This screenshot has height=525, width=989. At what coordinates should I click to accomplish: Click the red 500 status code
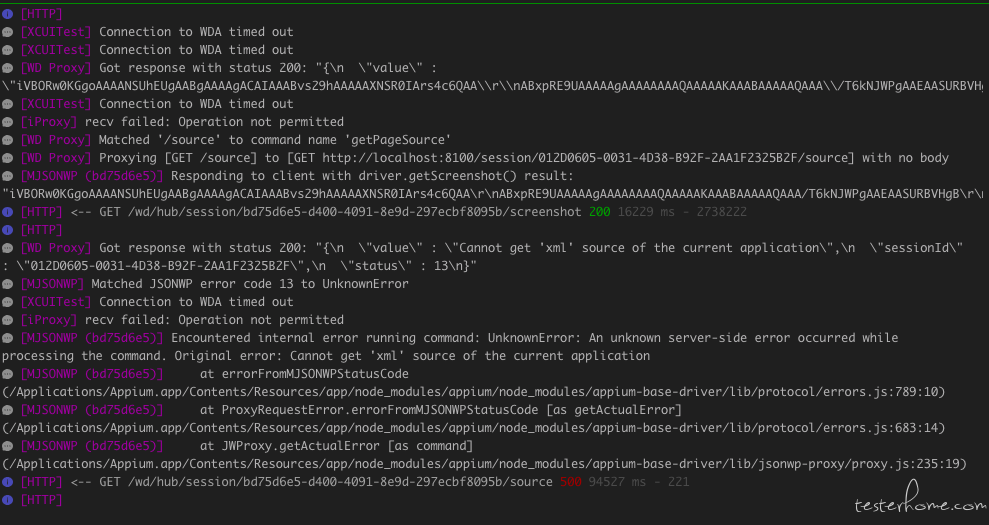click(x=570, y=482)
